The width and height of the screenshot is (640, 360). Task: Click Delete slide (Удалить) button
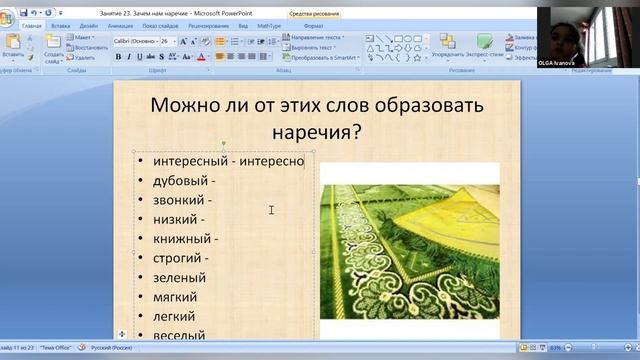[81, 58]
